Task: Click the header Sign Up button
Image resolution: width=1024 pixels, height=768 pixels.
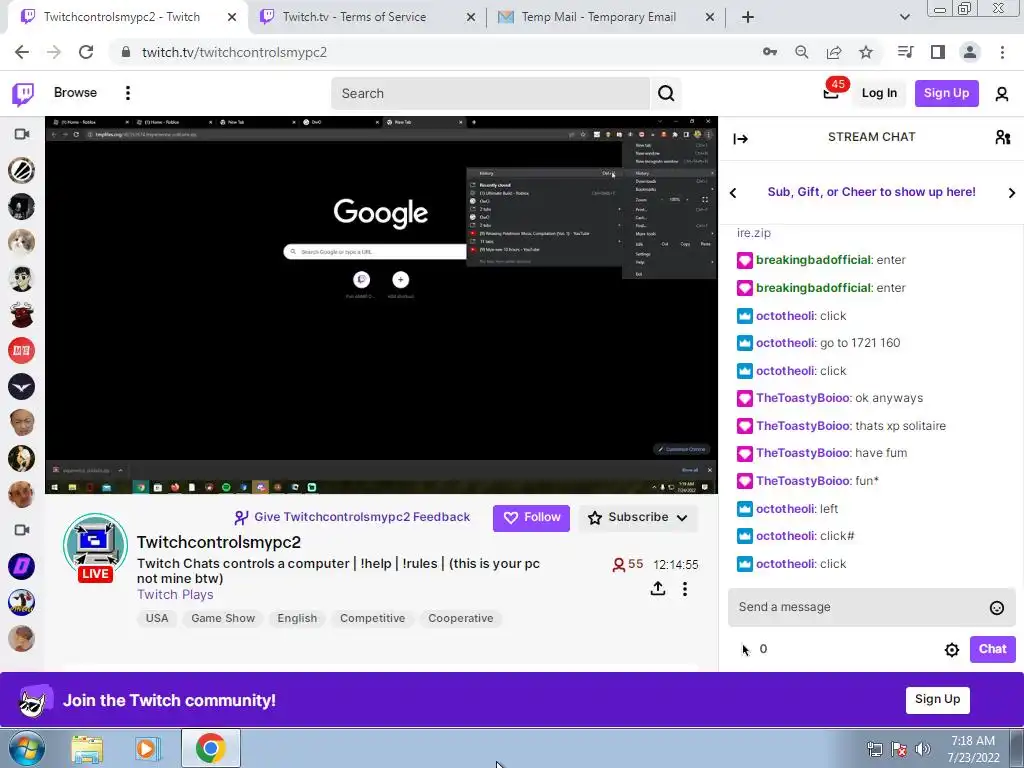Action: tap(946, 93)
